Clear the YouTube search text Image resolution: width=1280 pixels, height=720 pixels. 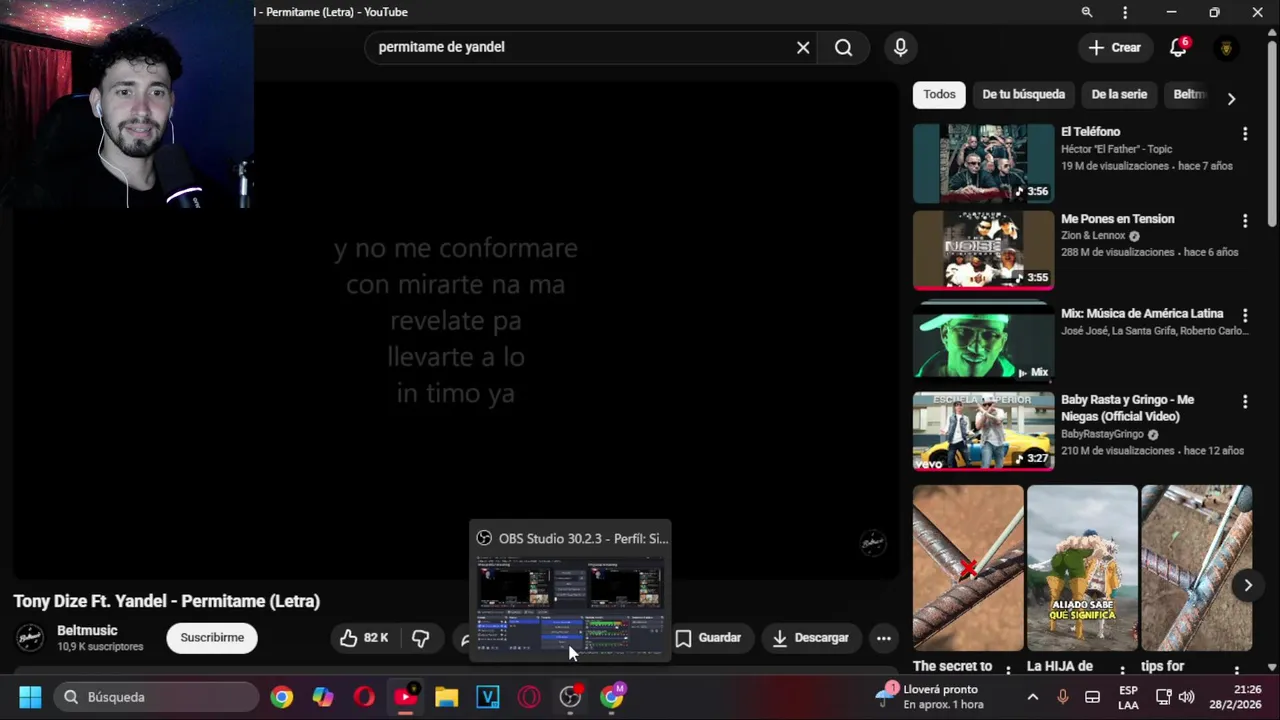(x=803, y=47)
